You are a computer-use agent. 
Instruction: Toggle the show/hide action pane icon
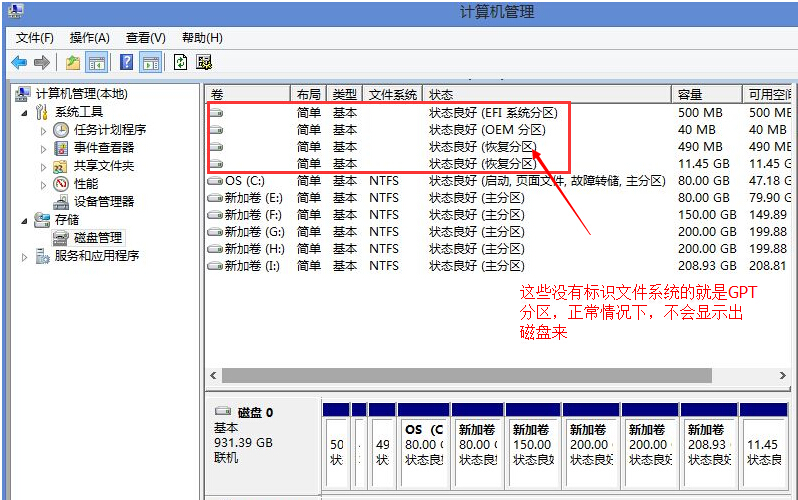150,62
